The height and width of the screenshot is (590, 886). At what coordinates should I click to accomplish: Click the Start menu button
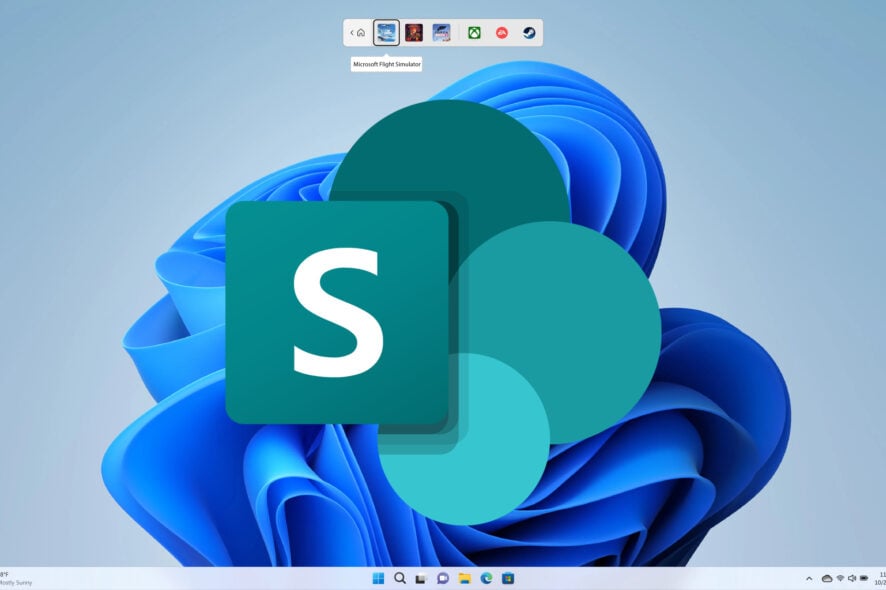click(379, 578)
